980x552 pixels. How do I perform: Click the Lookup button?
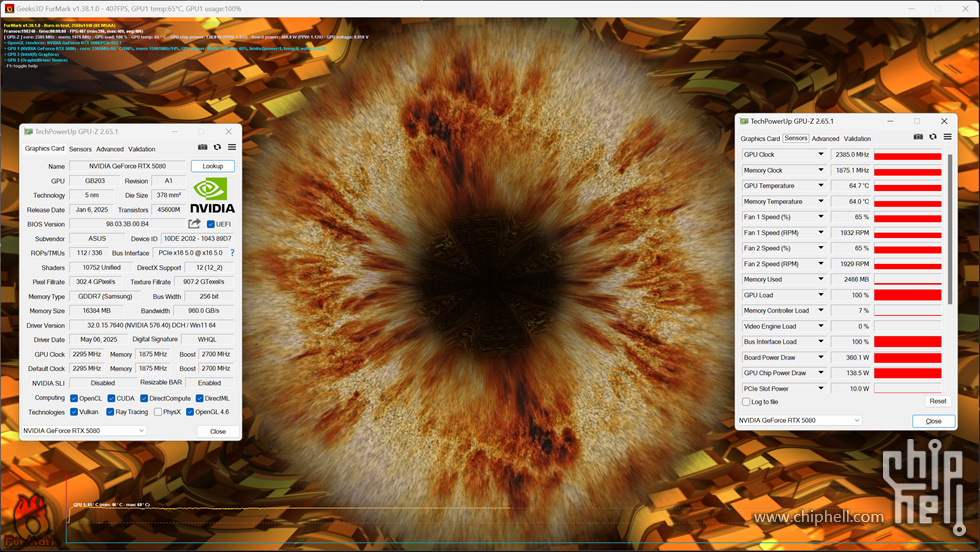(x=212, y=166)
